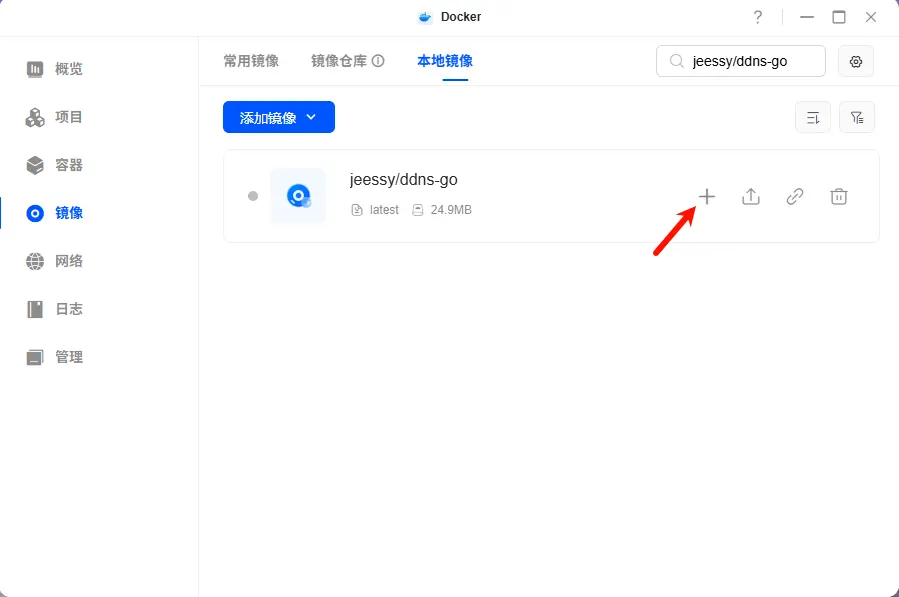Viewport: 899px width, 597px height.
Task: Open the help question mark icon
Action: (x=757, y=17)
